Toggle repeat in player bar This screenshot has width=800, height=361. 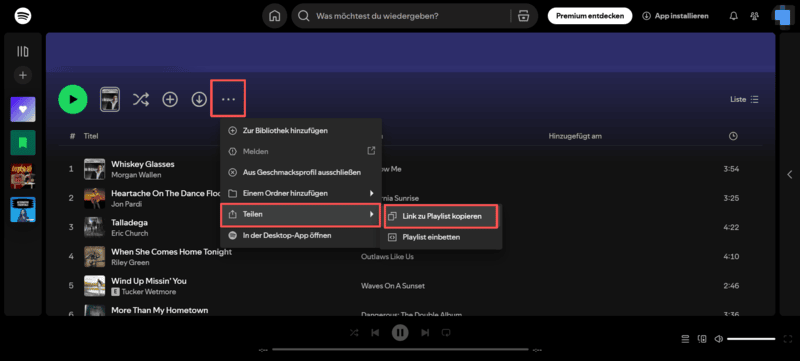coord(446,333)
